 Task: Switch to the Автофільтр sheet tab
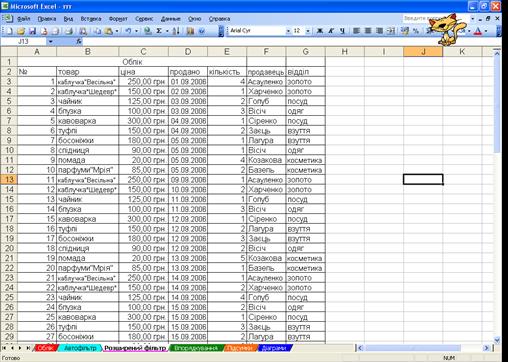click(80, 348)
